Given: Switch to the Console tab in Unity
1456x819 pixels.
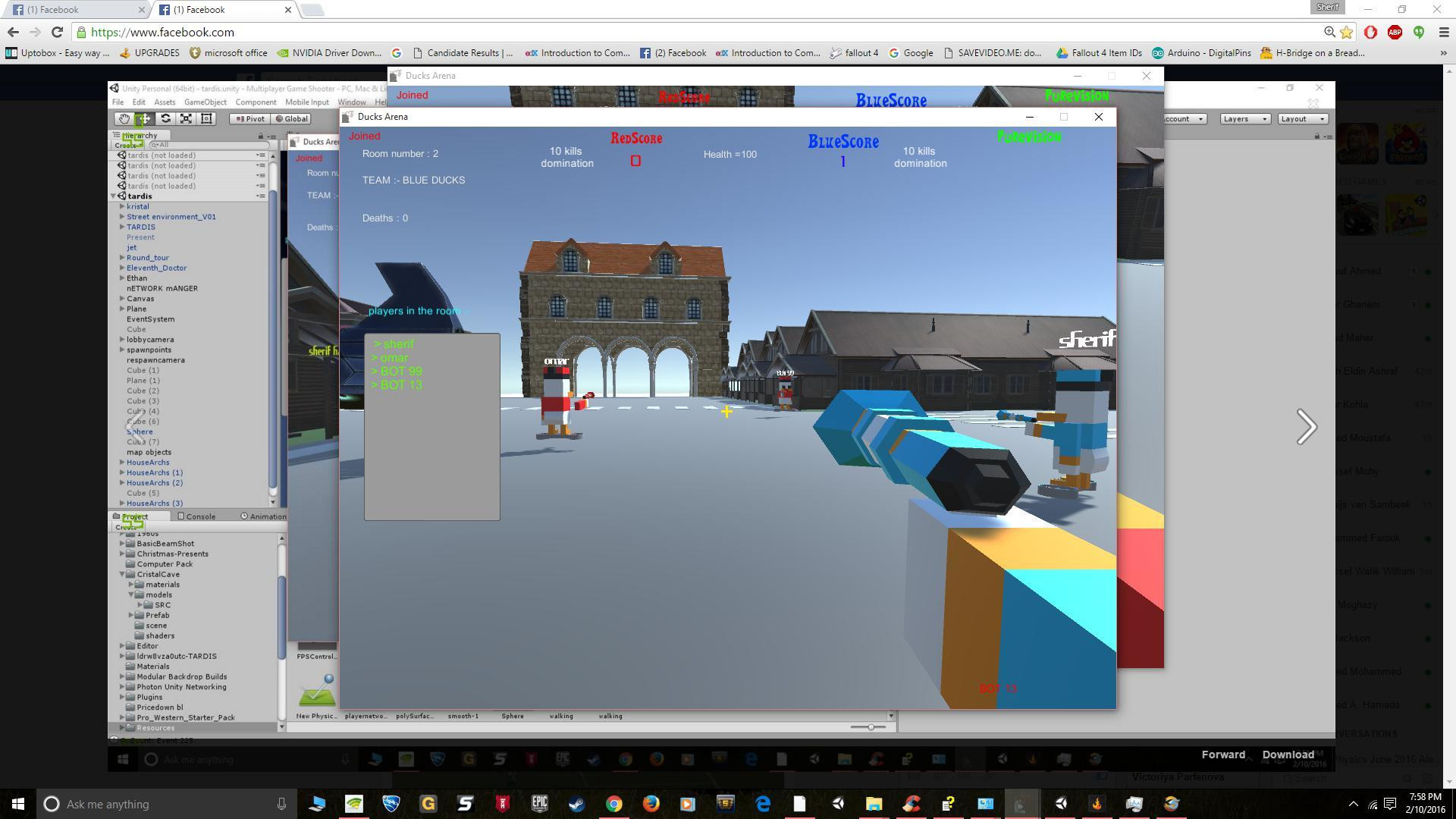Looking at the screenshot, I should coord(197,516).
